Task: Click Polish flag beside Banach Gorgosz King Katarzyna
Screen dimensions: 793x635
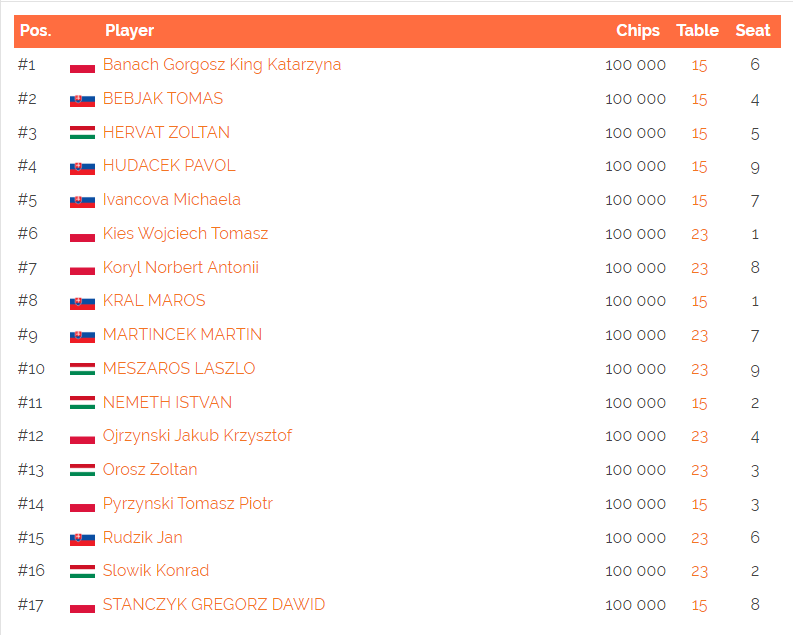Action: tap(82, 65)
